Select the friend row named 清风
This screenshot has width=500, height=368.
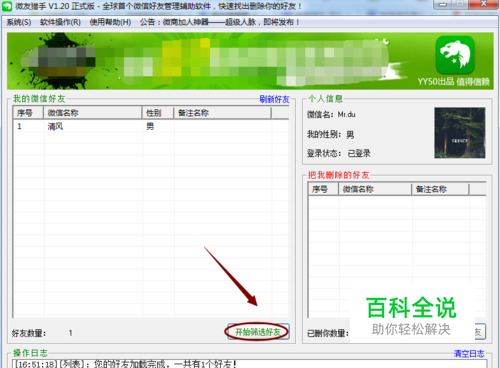pyautogui.click(x=151, y=127)
